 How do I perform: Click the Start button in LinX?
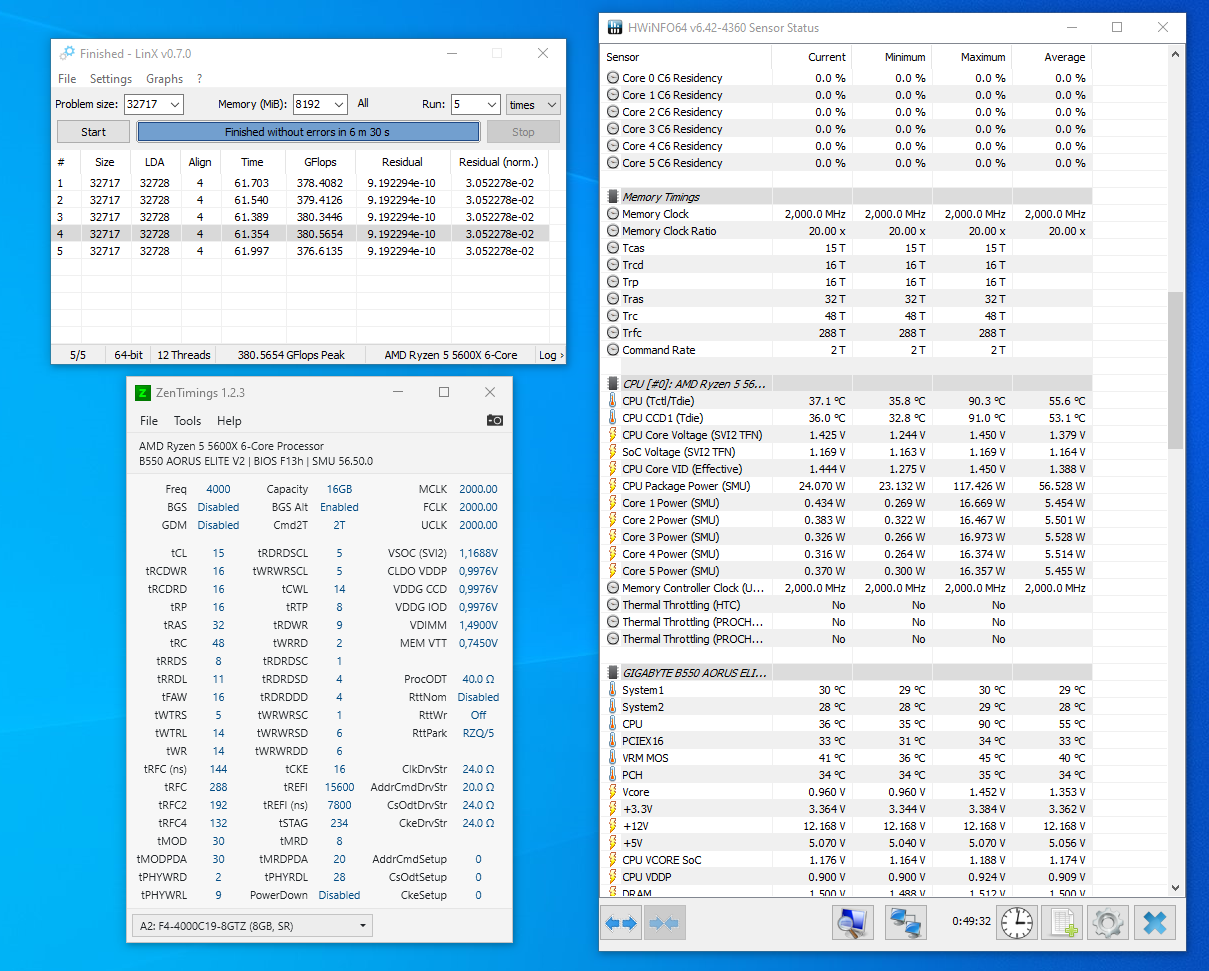click(93, 132)
